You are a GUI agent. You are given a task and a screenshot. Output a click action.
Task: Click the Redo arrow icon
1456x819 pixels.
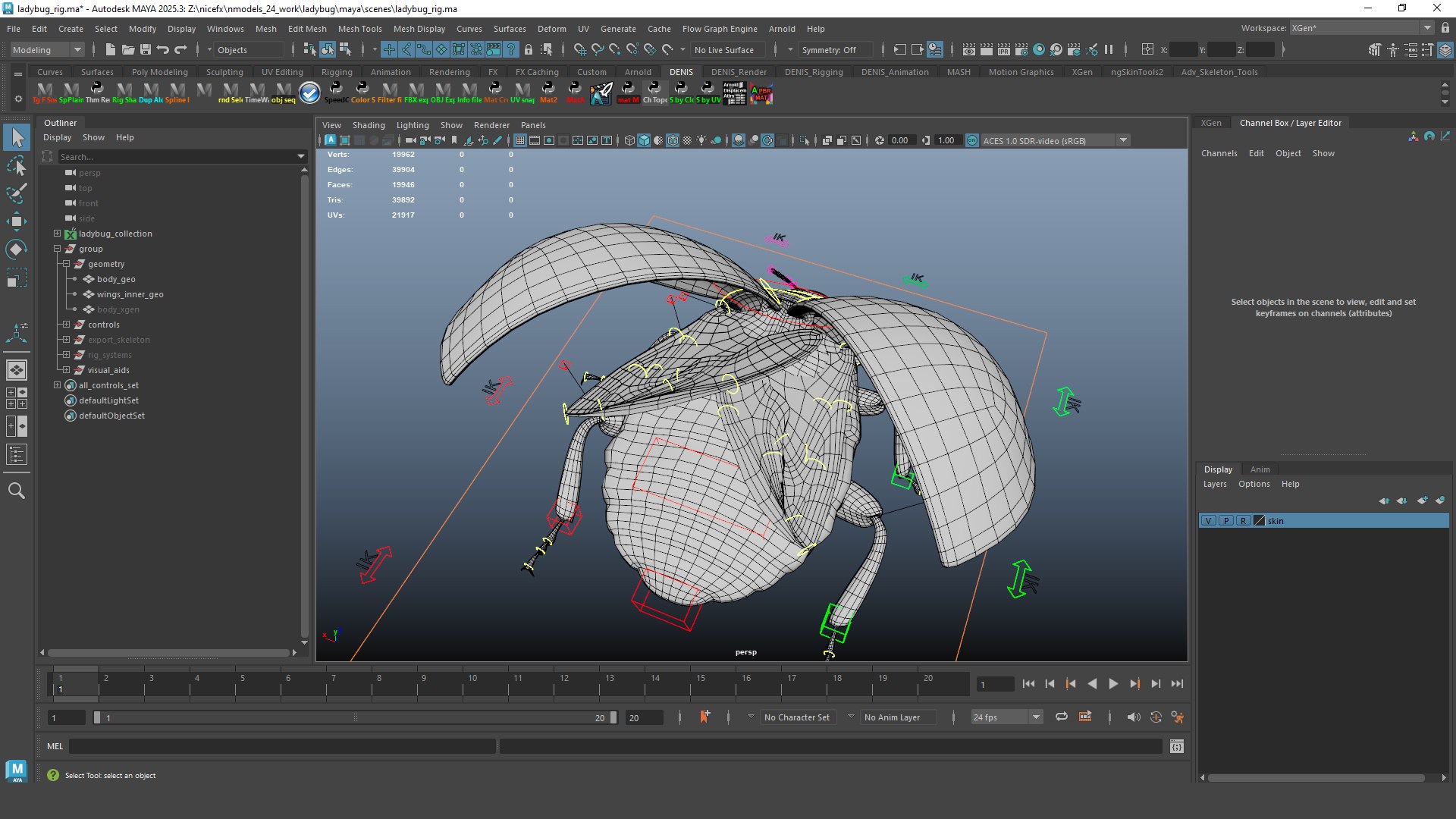(180, 50)
